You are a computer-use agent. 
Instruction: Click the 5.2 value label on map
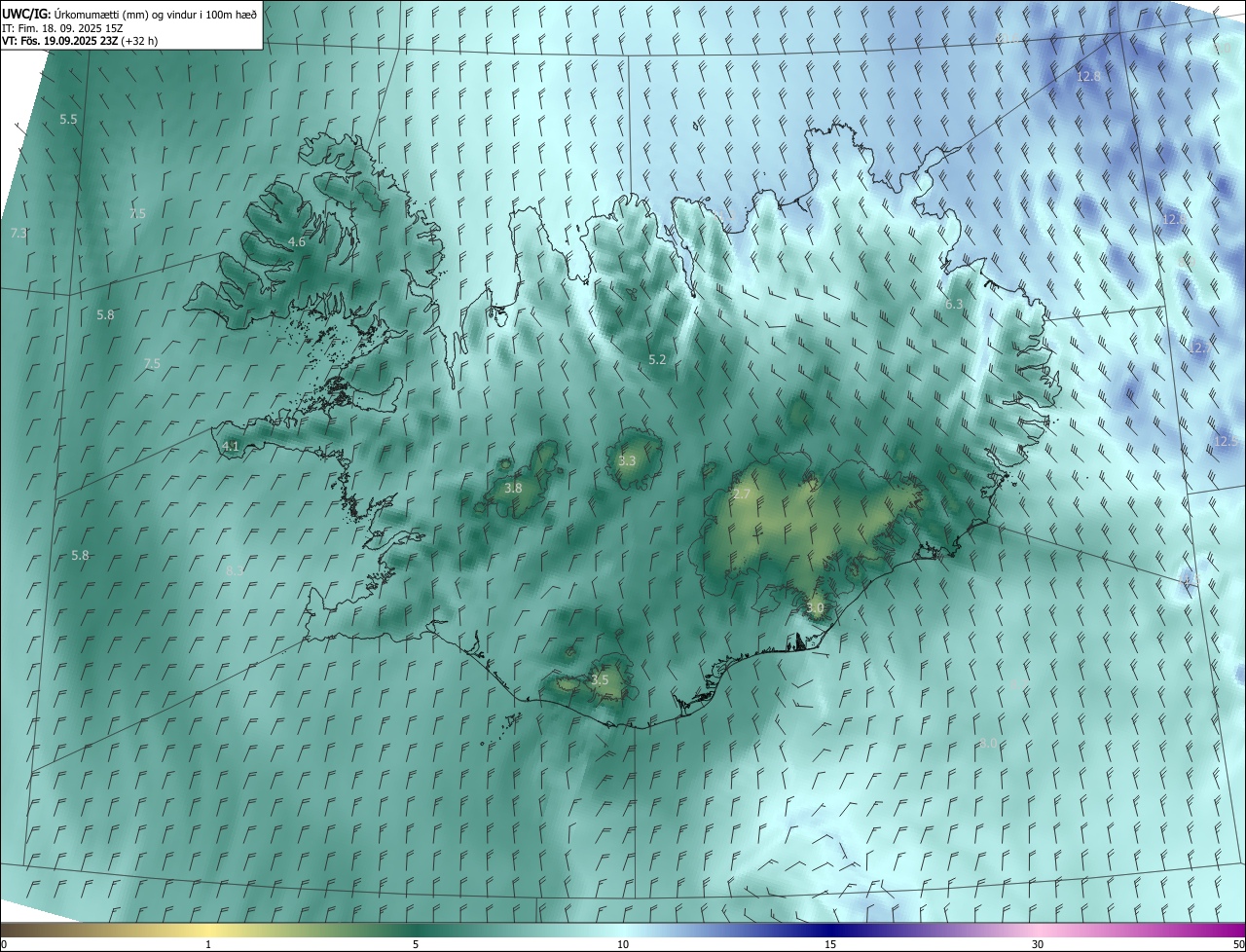point(657,359)
